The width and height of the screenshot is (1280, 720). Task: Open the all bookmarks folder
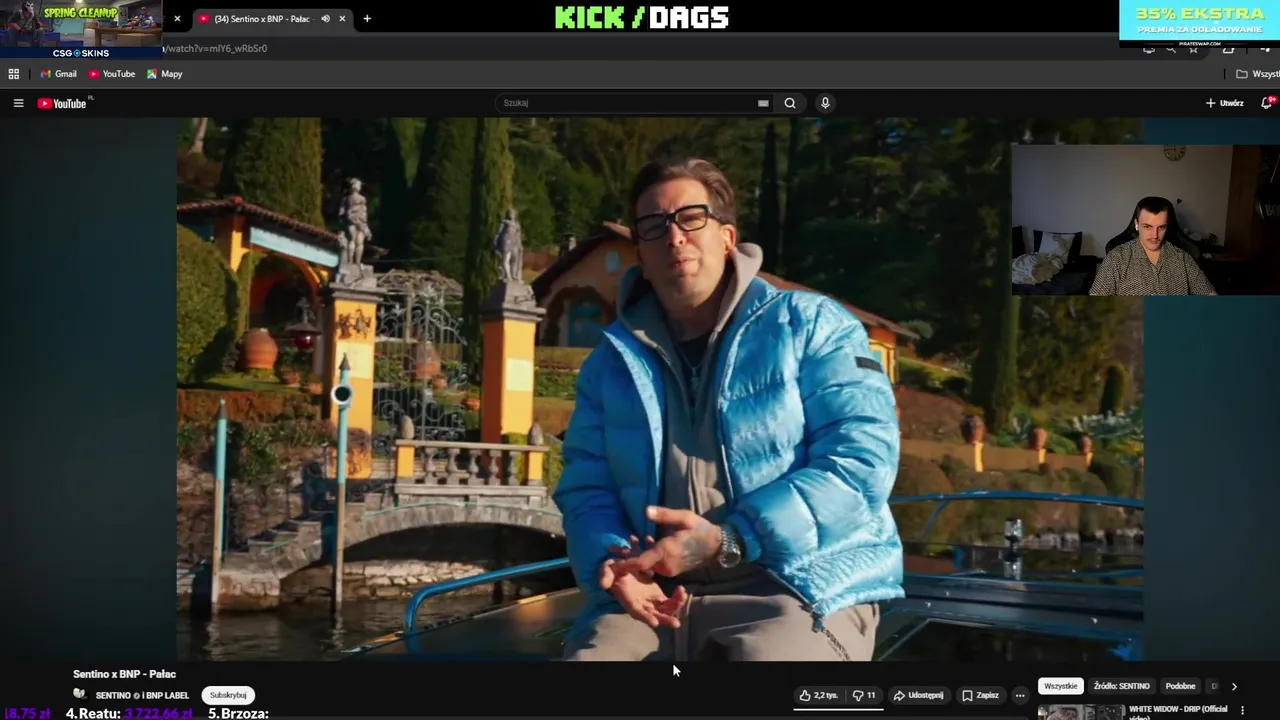pos(1257,74)
